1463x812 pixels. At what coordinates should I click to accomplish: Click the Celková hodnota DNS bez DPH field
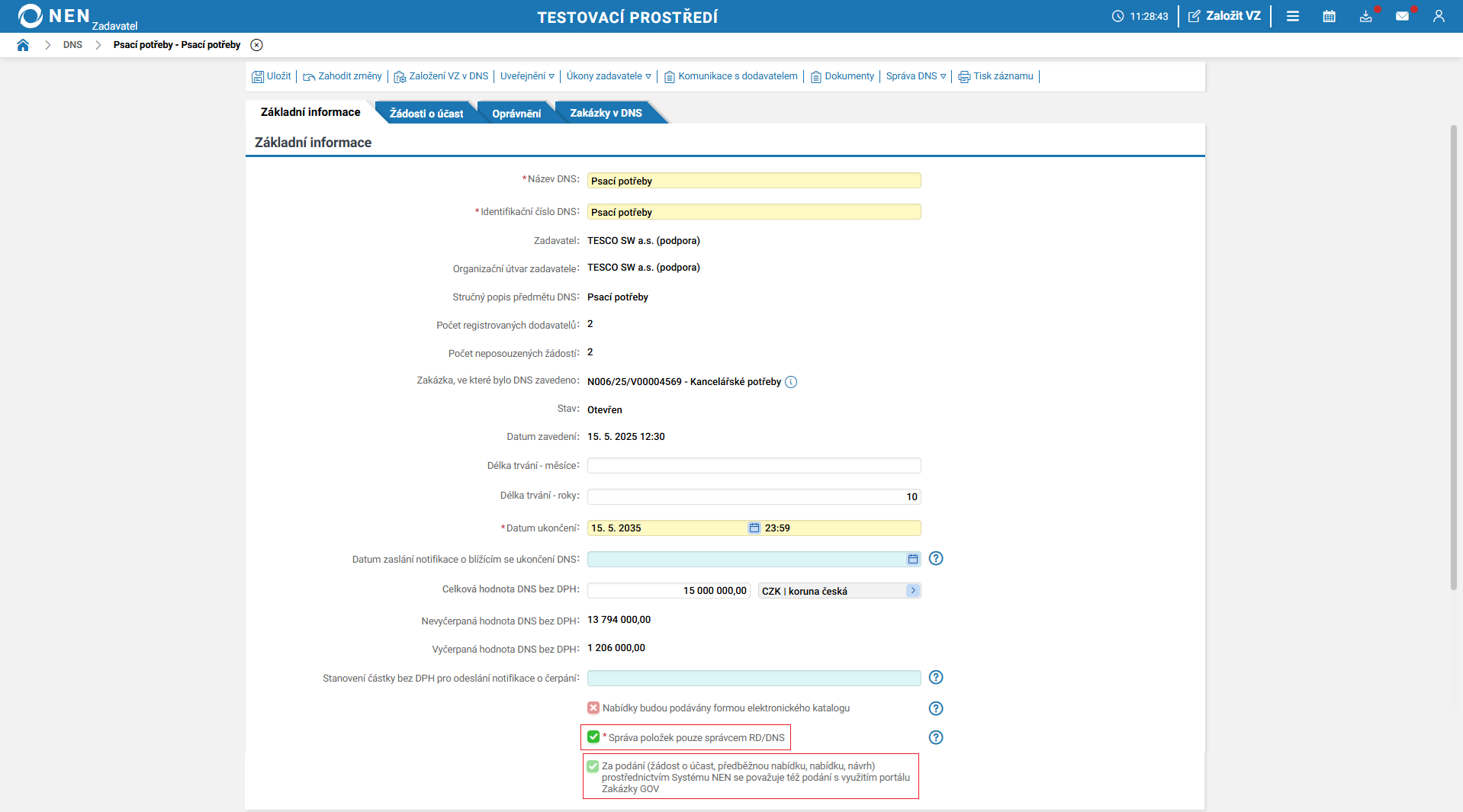(x=669, y=591)
